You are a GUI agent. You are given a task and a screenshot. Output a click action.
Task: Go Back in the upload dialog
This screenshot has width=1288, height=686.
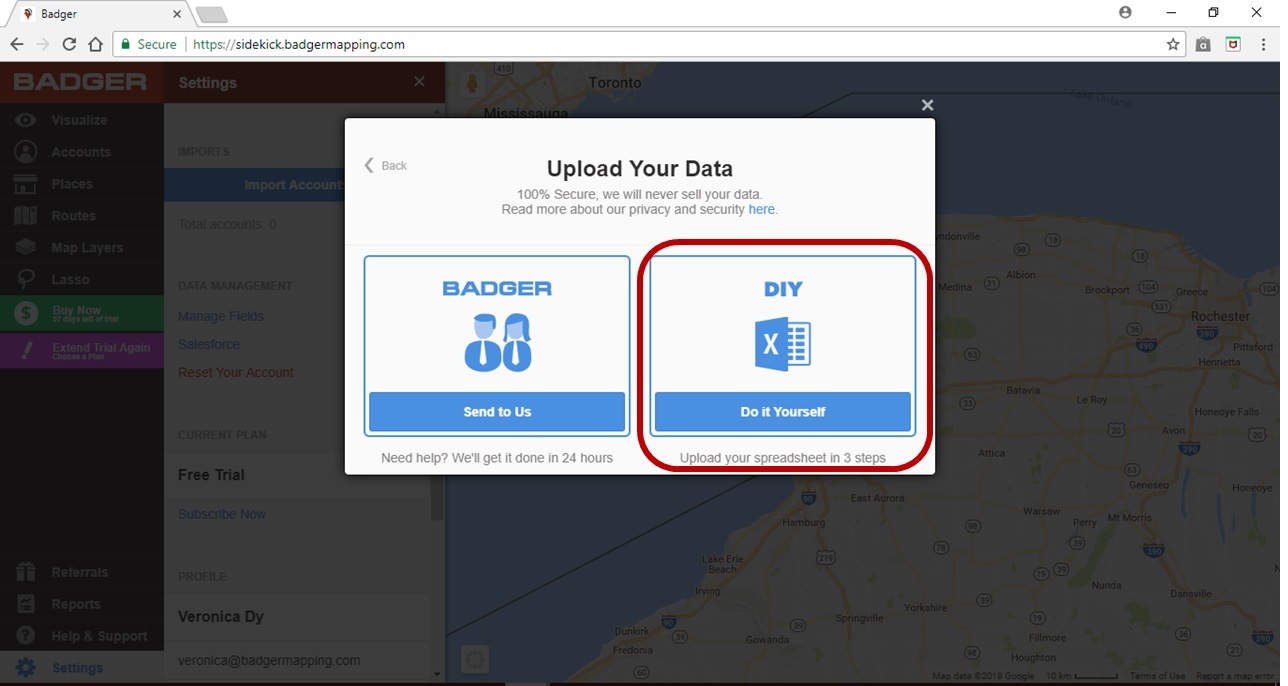(386, 165)
